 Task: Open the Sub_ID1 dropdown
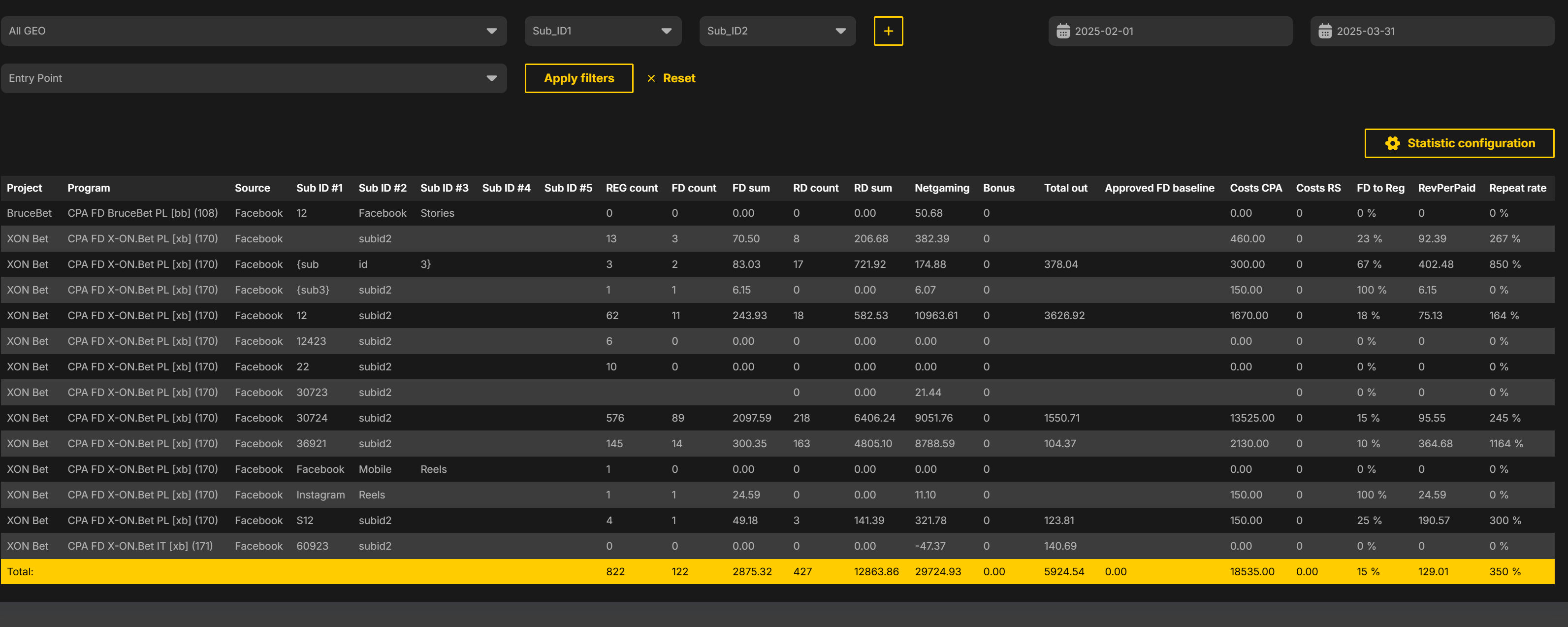pyautogui.click(x=603, y=31)
